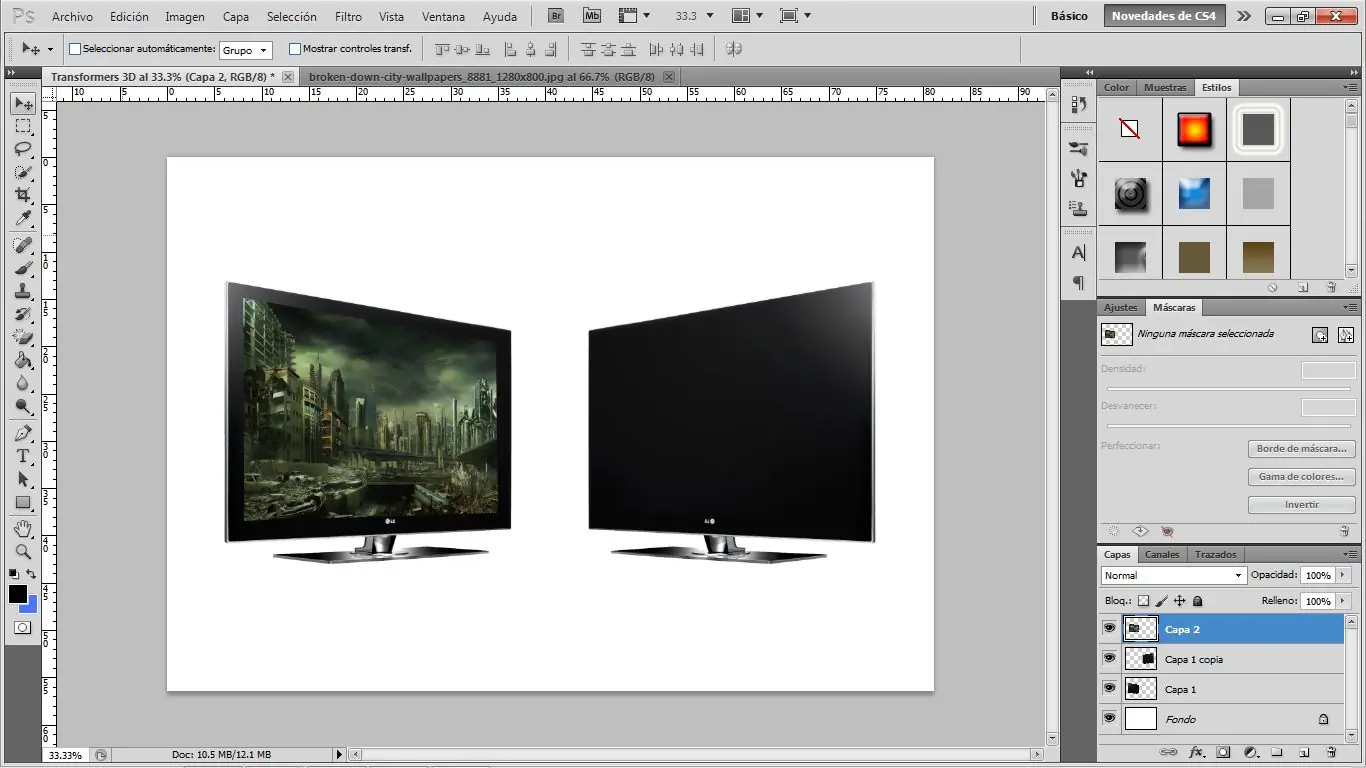Toggle lock all padlock in Bloq. row
Viewport: 1366px width, 768px height.
1198,601
